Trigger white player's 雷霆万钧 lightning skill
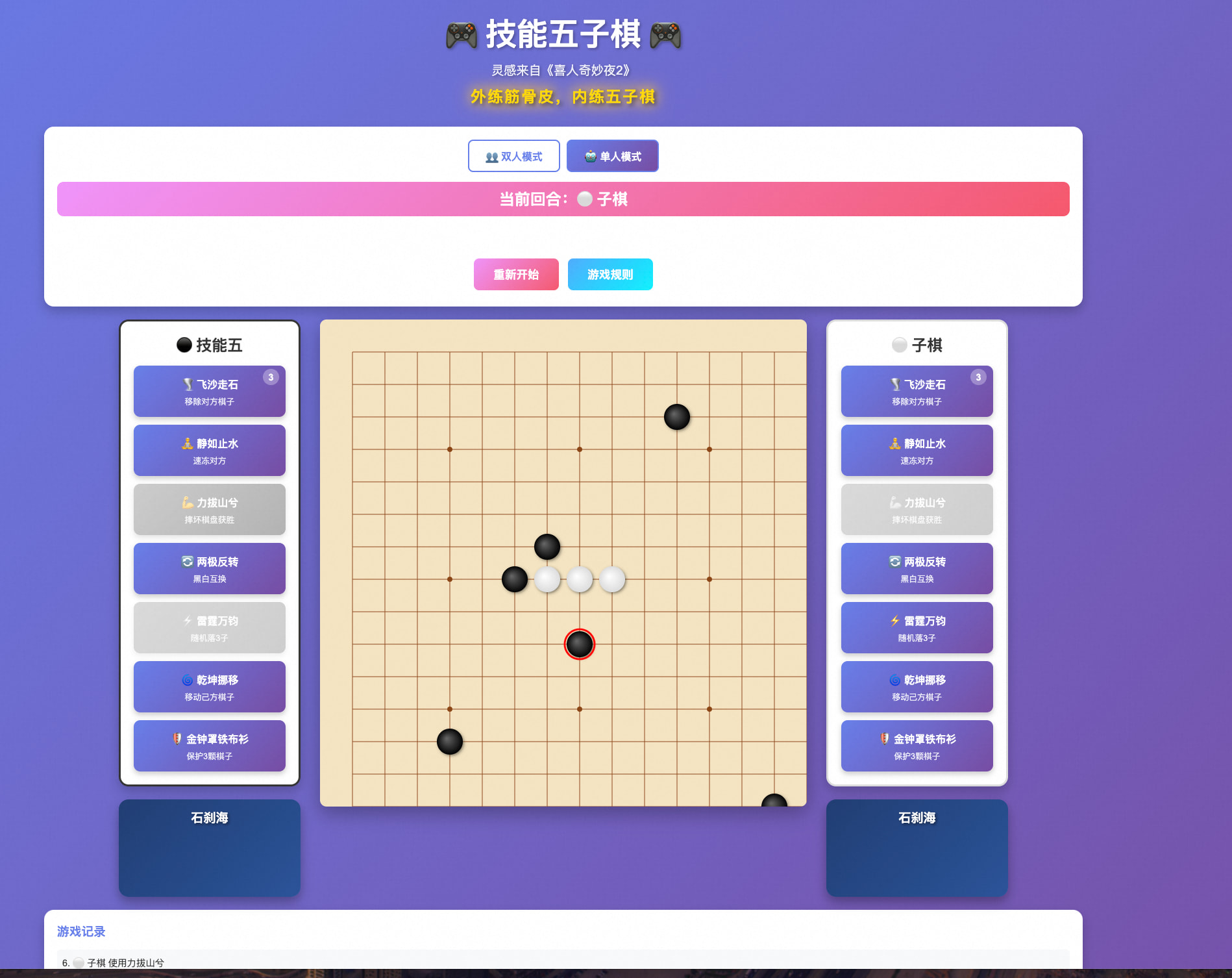Viewport: 1232px width, 978px height. coord(917,627)
